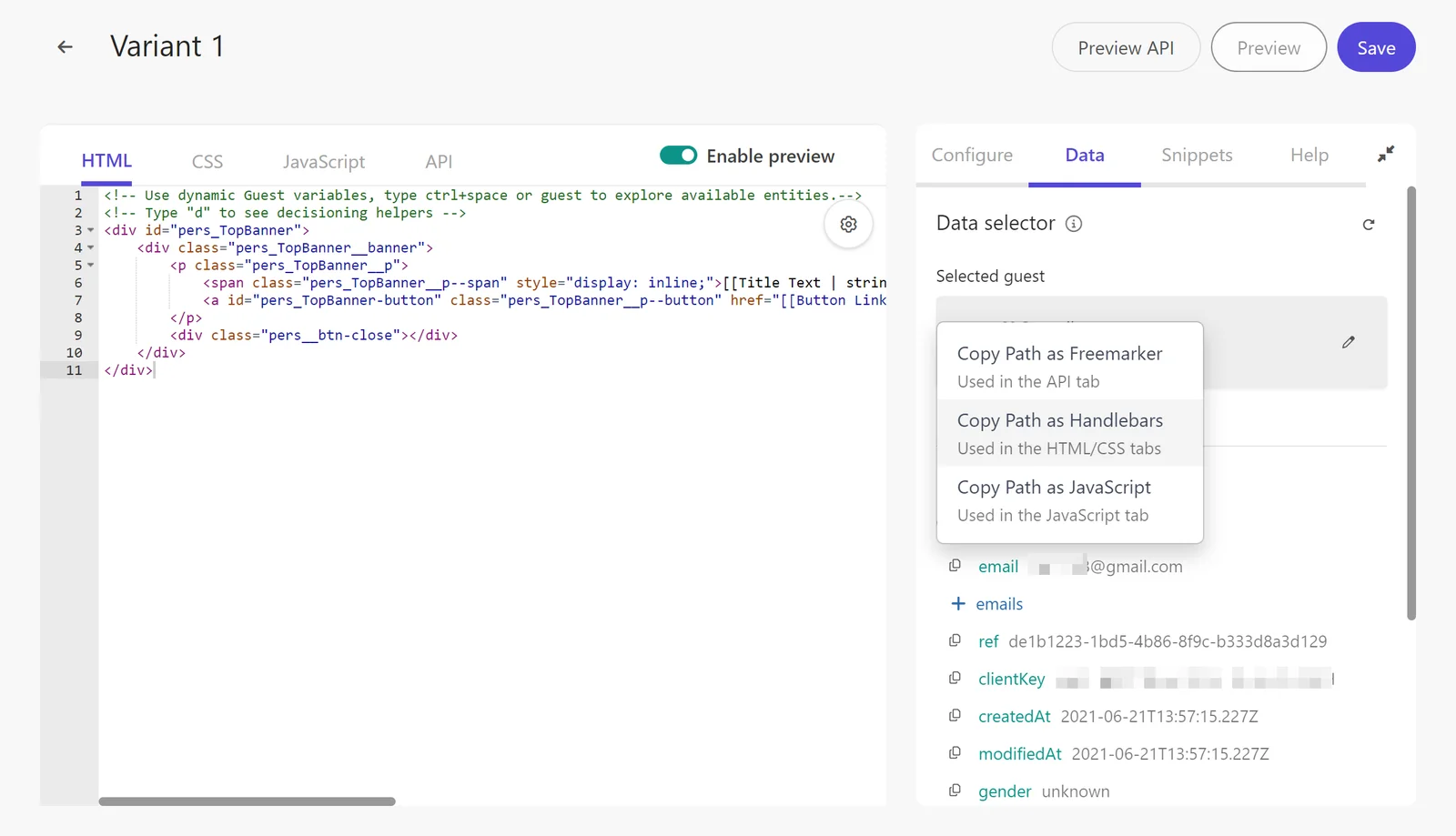Open the Snippets tab

1197,155
